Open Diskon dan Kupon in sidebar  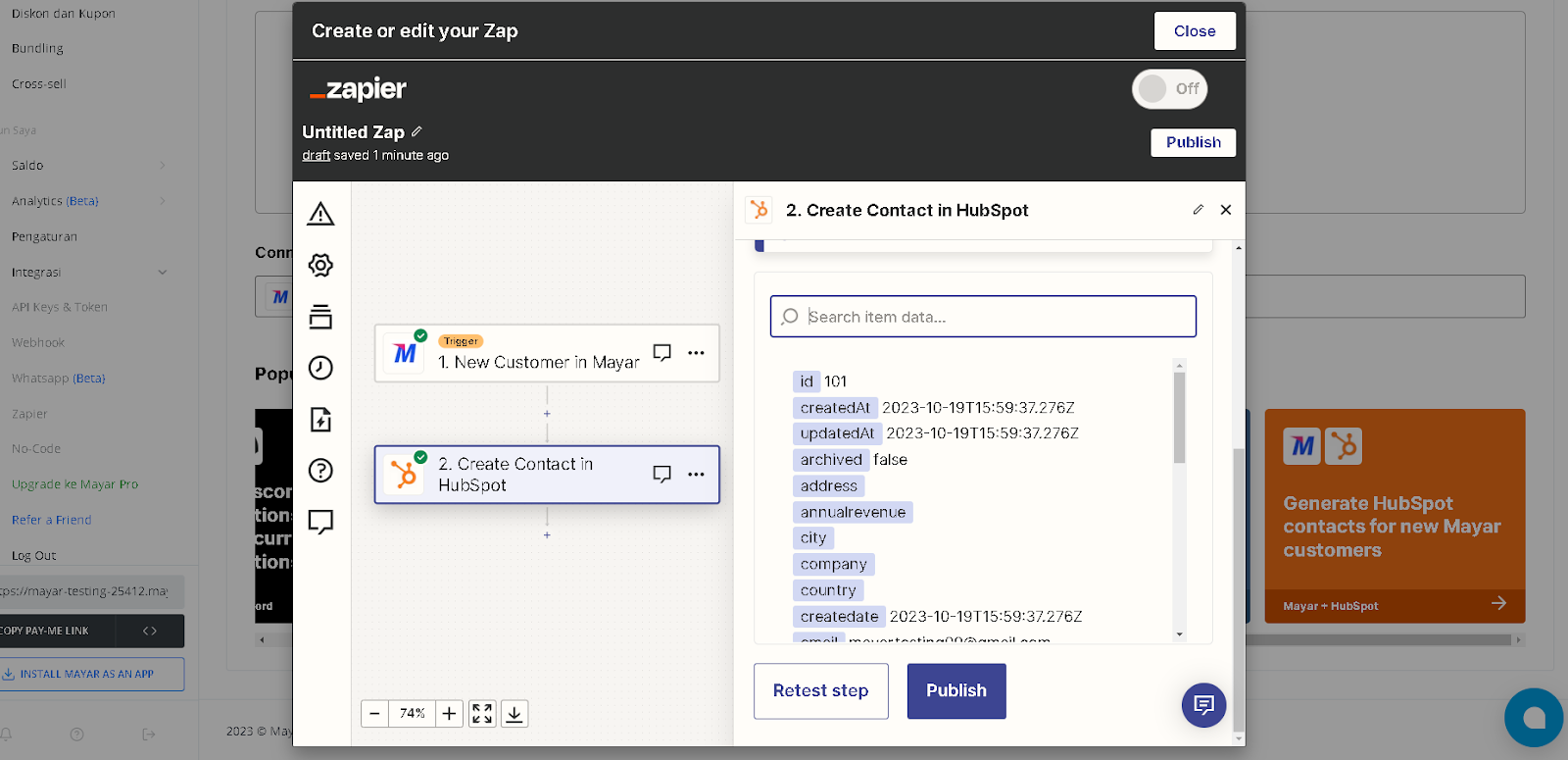tap(64, 14)
